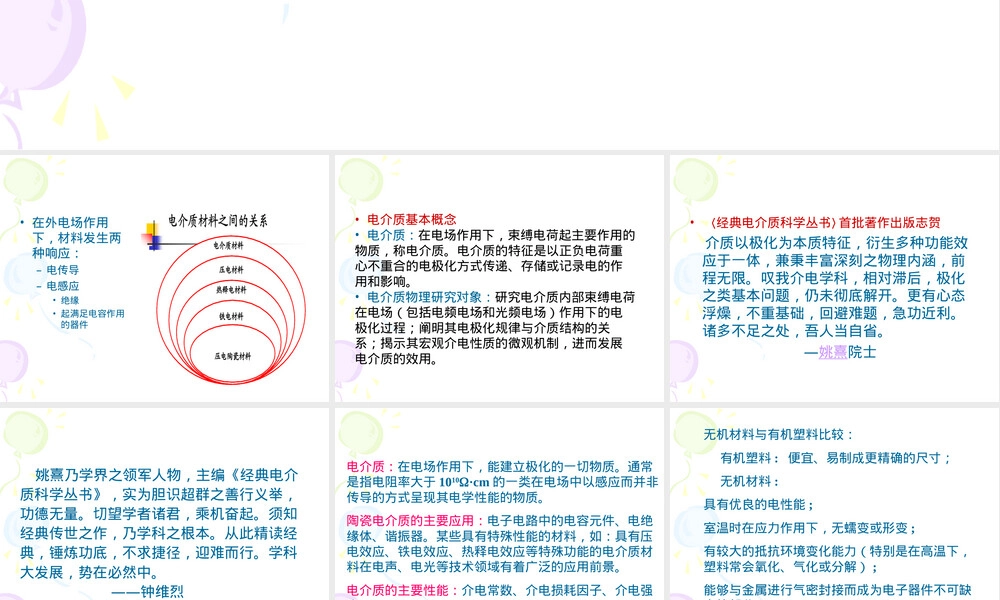Click the paragraph starting 姚熹乃学界之领军人物
The image size is (1000, 600).
point(159,523)
